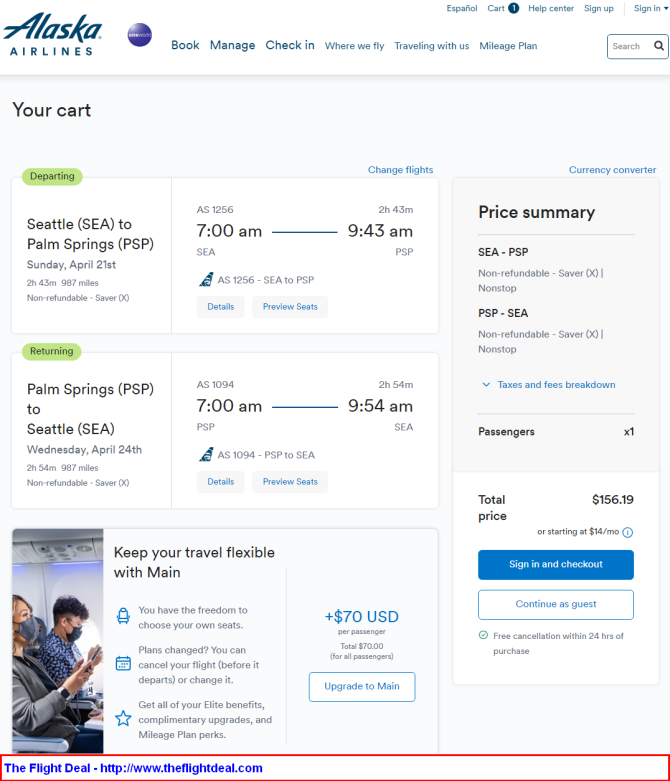Click Continue as guest button
This screenshot has height=781, width=670.
coord(556,604)
